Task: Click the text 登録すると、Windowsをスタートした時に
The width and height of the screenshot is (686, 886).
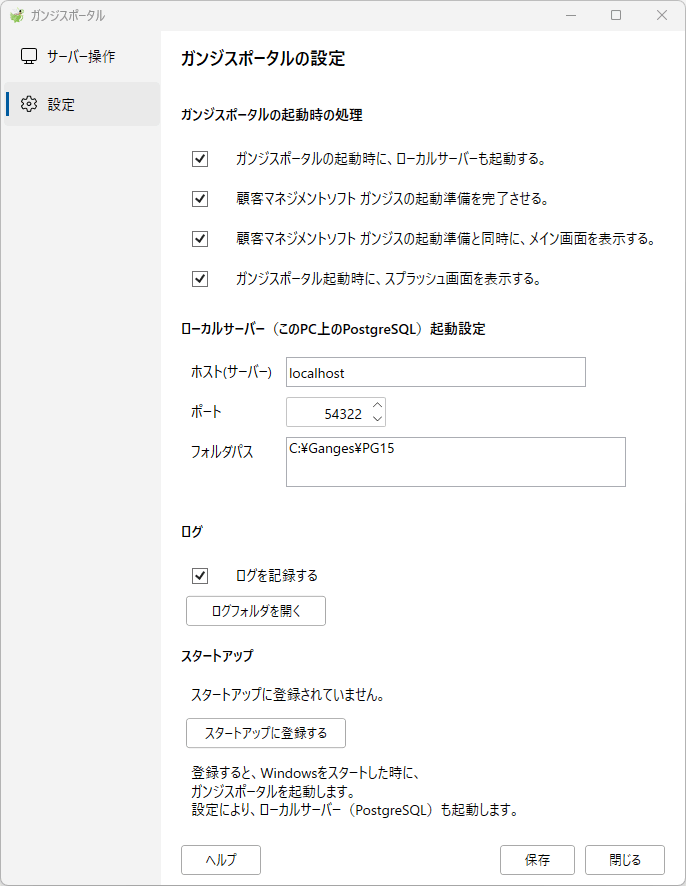Action: coord(305,772)
